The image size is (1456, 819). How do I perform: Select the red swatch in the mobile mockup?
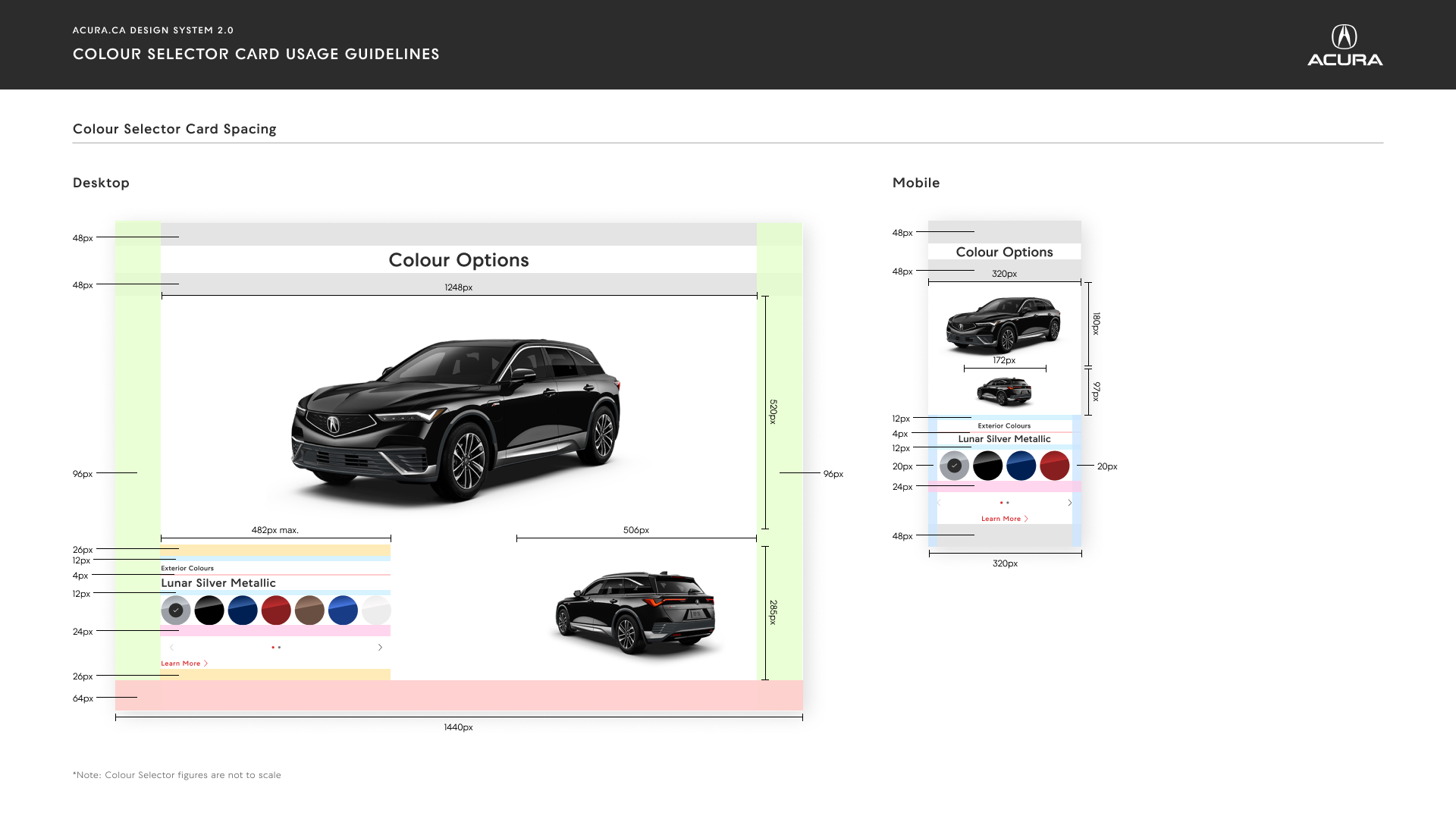[x=1055, y=466]
